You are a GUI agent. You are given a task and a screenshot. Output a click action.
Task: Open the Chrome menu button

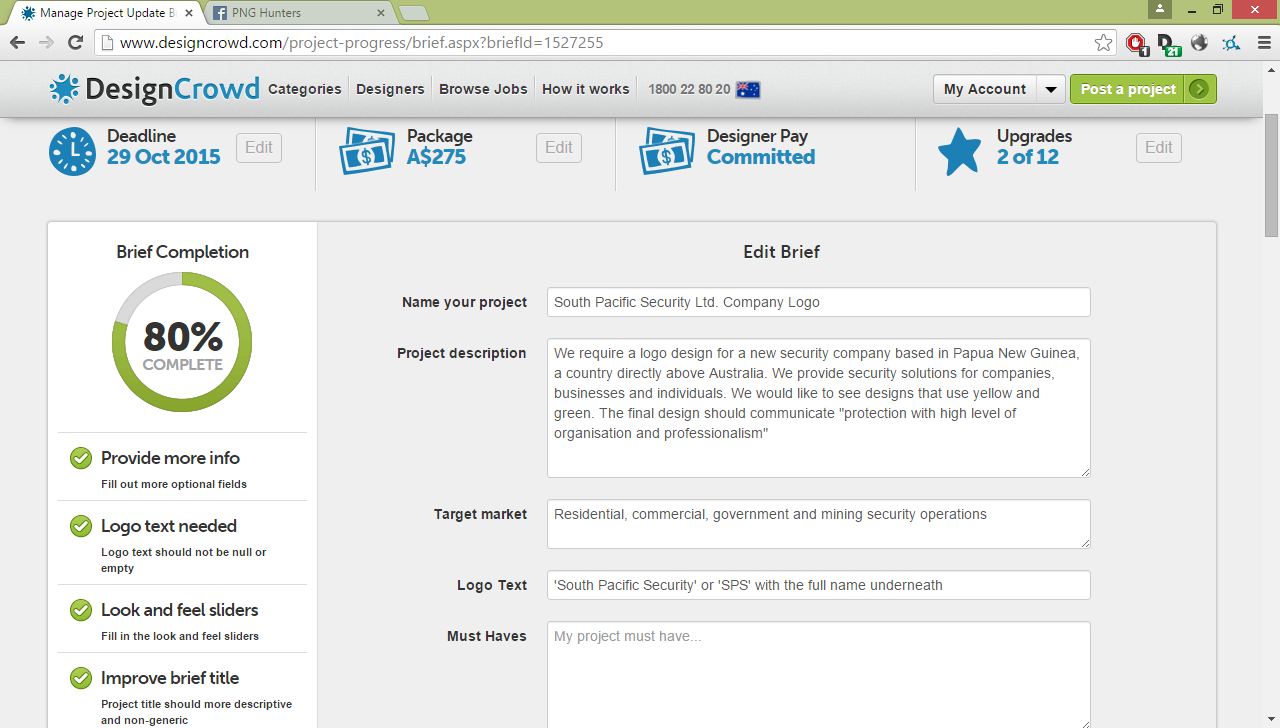(1265, 42)
